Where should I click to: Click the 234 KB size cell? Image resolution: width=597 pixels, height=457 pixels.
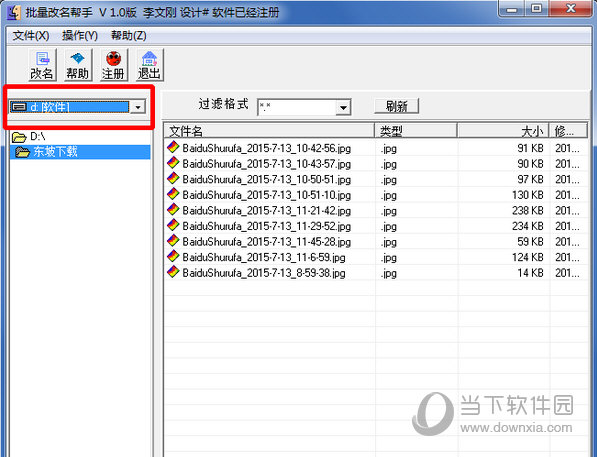(527, 226)
